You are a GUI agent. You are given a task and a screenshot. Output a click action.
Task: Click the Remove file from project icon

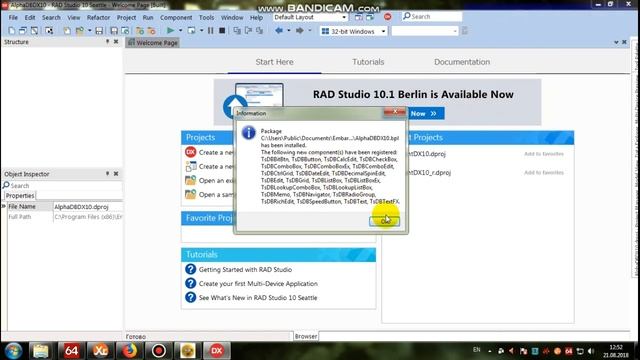[151, 31]
